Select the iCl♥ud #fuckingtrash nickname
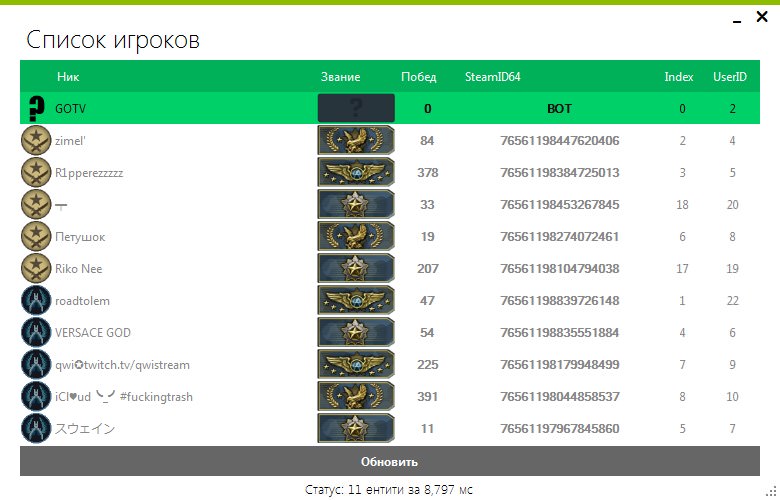The width and height of the screenshot is (780, 500). (124, 397)
